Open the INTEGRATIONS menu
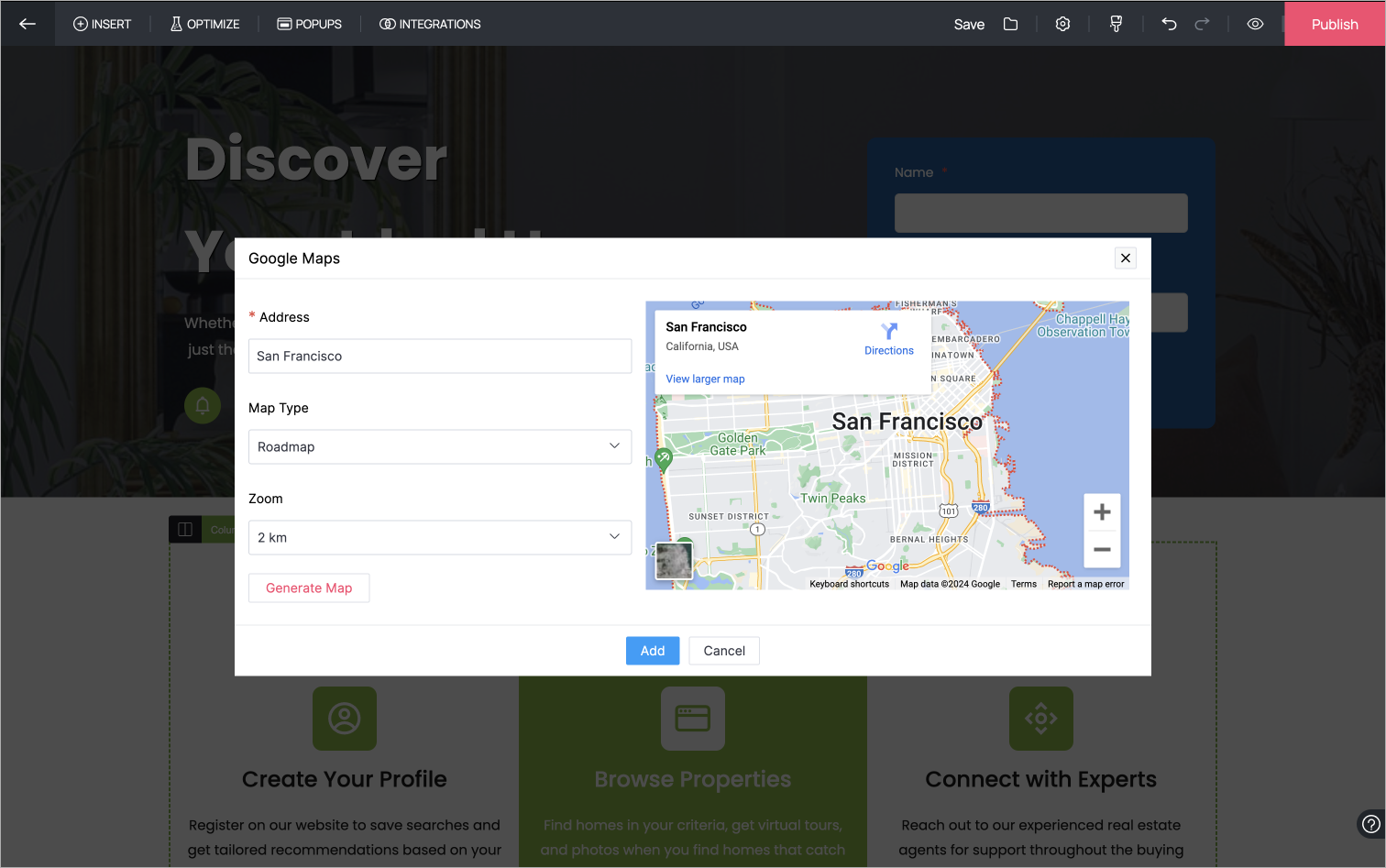The width and height of the screenshot is (1386, 868). (430, 24)
